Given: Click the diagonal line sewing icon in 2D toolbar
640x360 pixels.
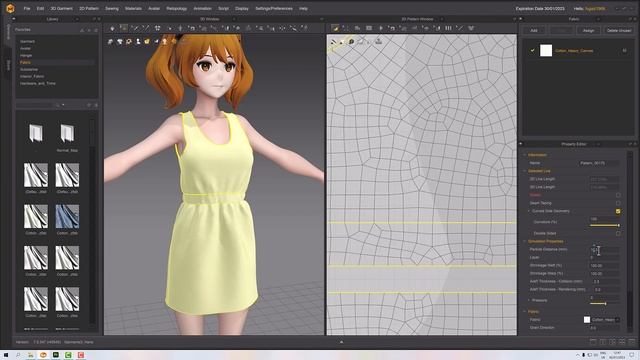Looking at the screenshot, I should coord(460,28).
